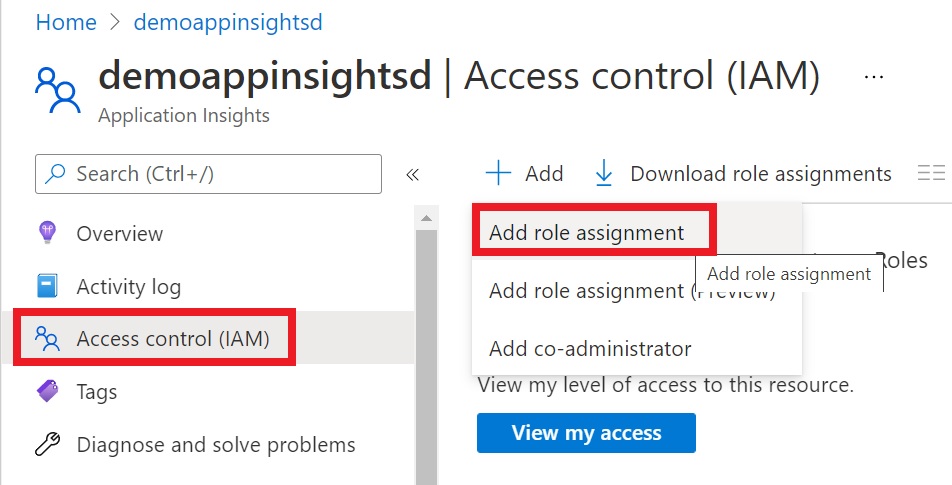Collapse the sidebar with double chevron

click(x=412, y=174)
